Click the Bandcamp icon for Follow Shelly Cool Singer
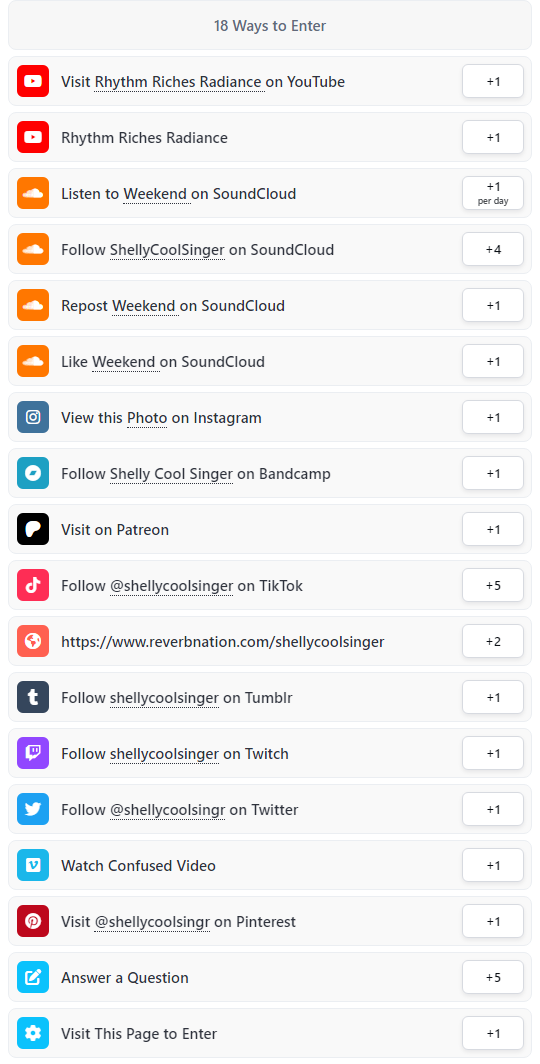This screenshot has height=1064, width=540. [x=33, y=473]
